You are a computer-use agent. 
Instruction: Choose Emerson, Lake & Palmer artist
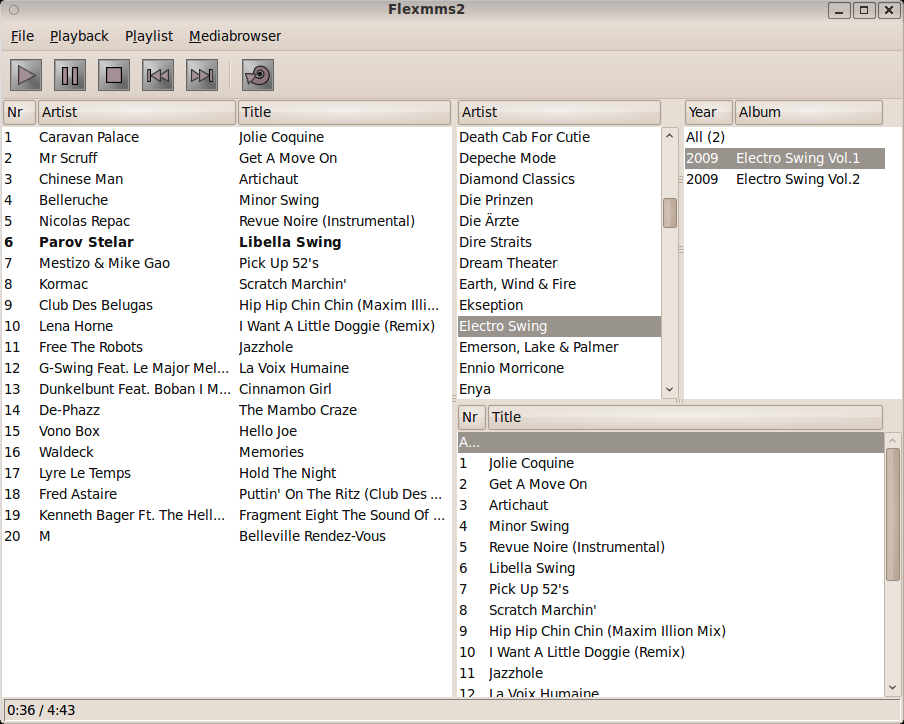pyautogui.click(x=559, y=347)
